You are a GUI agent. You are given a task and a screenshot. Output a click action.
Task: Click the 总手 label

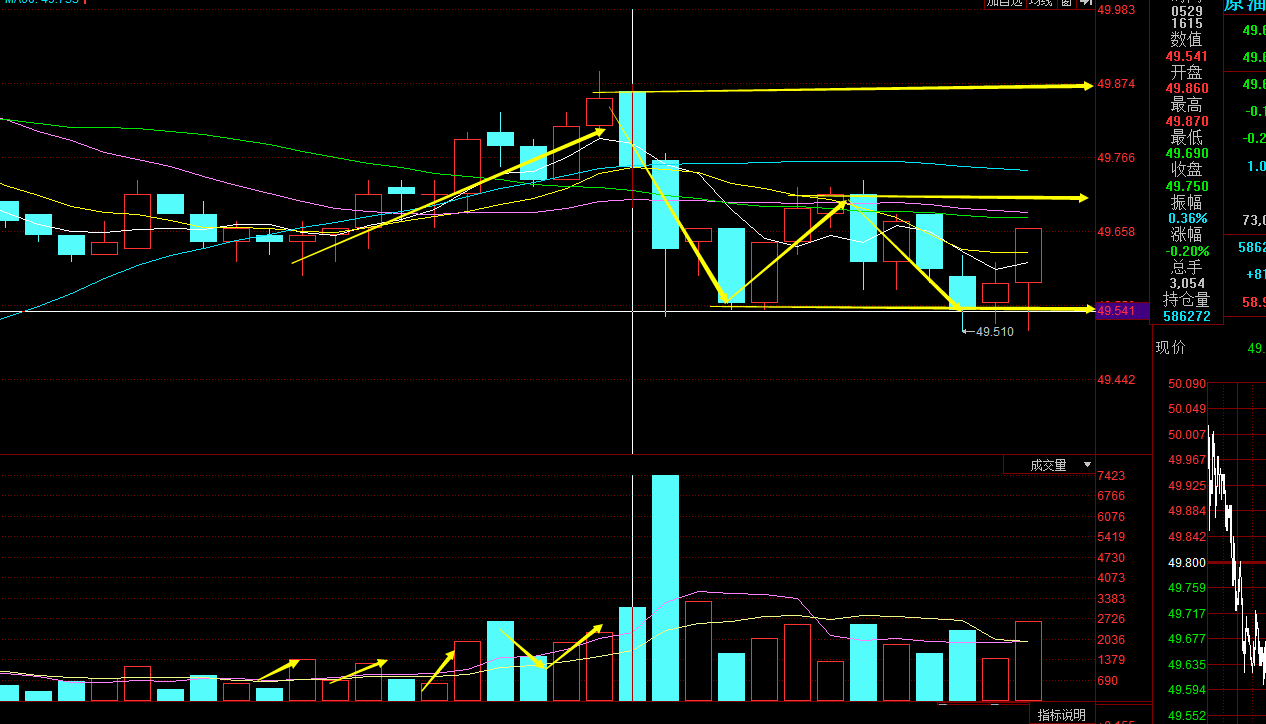[1187, 267]
